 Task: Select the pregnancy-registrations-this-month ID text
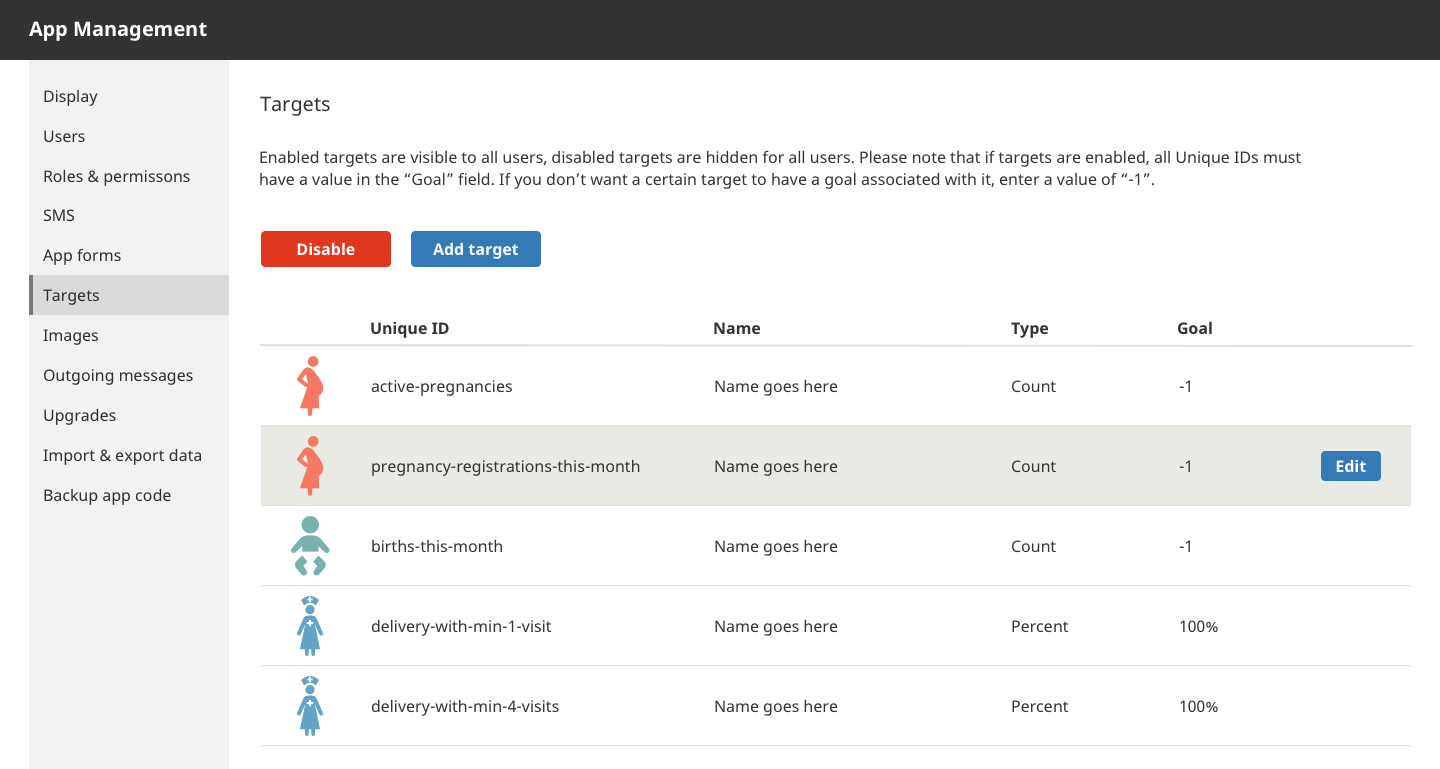(x=505, y=466)
